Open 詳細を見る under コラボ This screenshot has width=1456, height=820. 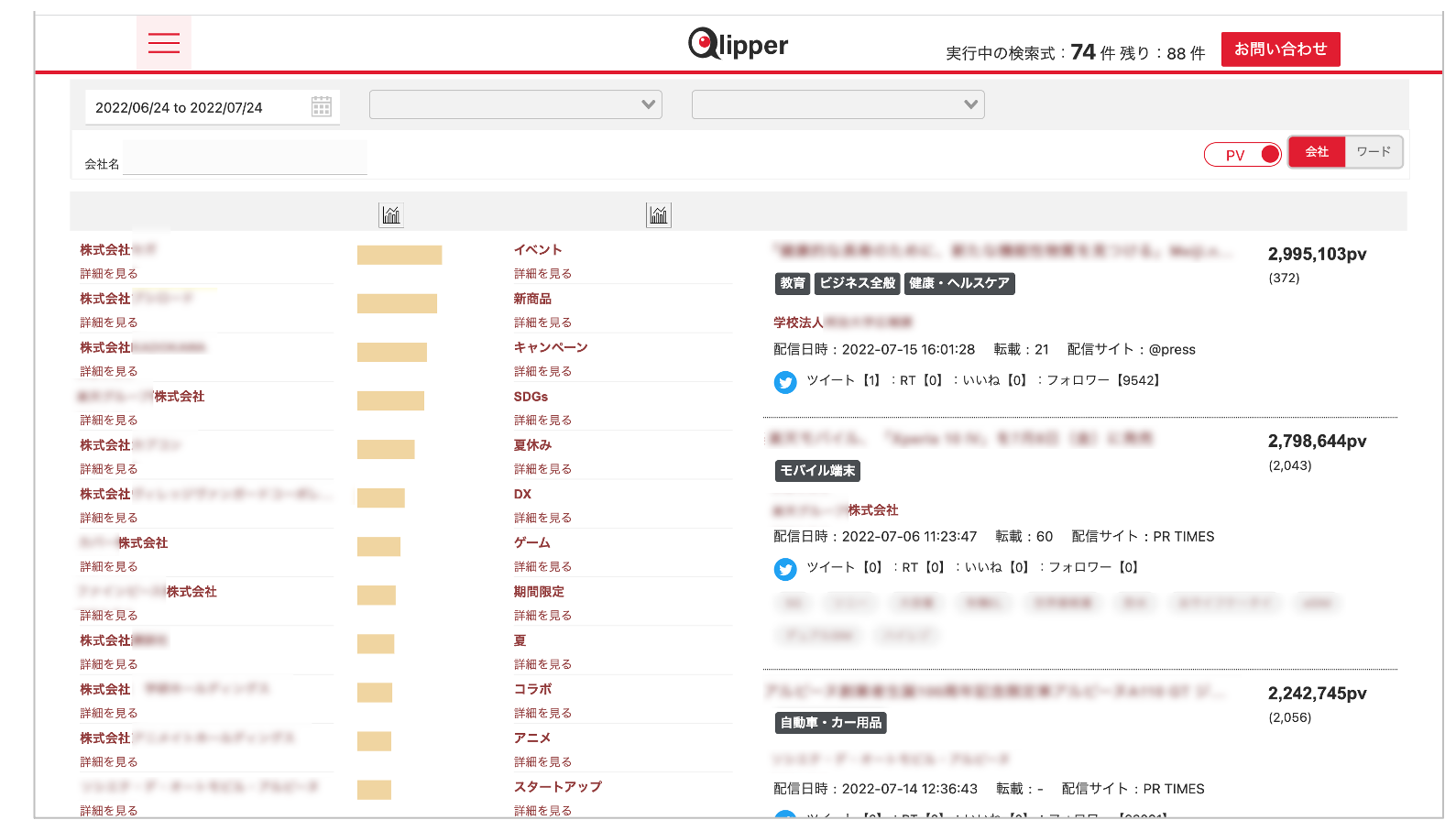pos(542,713)
